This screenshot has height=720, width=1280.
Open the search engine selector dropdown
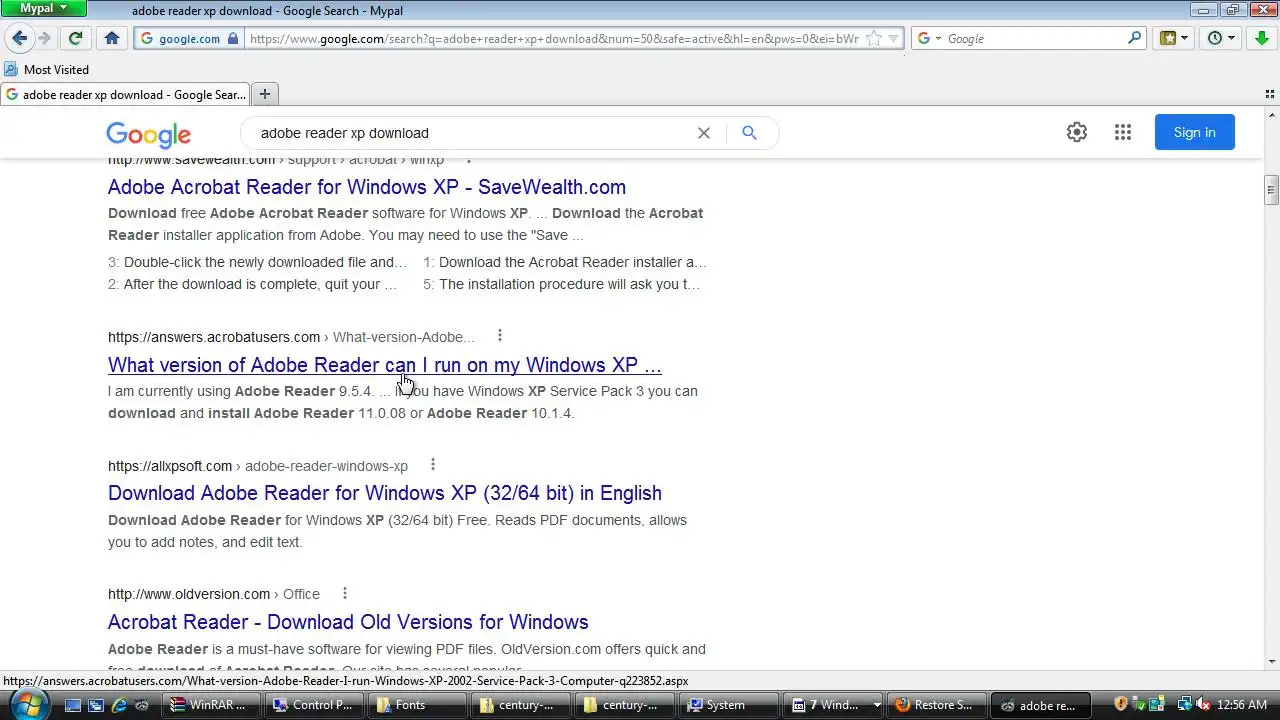[x=929, y=39]
